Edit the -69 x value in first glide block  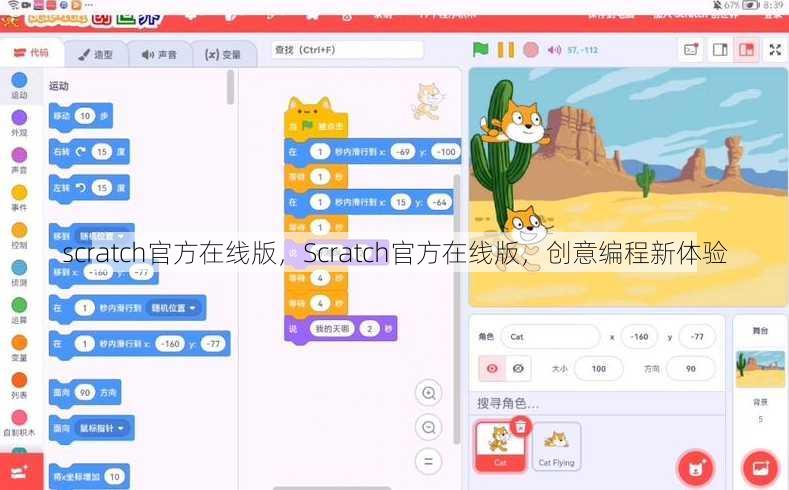point(403,151)
